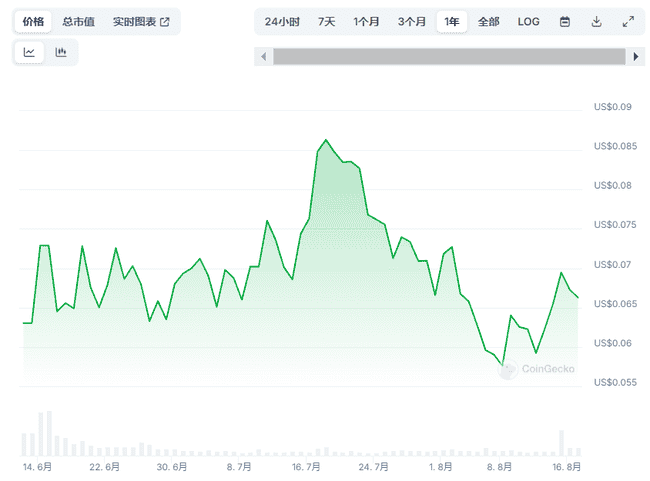Select the 价格 price tab
Image resolution: width=650 pixels, height=481 pixels.
(33, 21)
